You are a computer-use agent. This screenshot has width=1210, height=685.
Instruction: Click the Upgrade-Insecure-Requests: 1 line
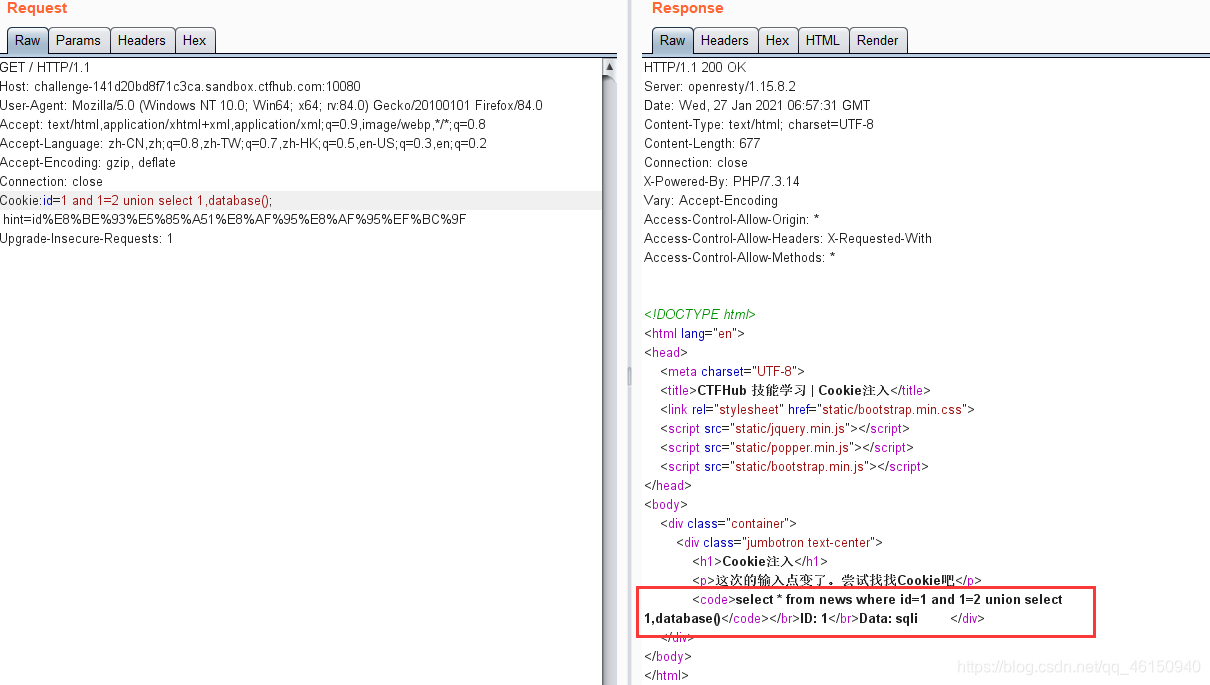87,238
